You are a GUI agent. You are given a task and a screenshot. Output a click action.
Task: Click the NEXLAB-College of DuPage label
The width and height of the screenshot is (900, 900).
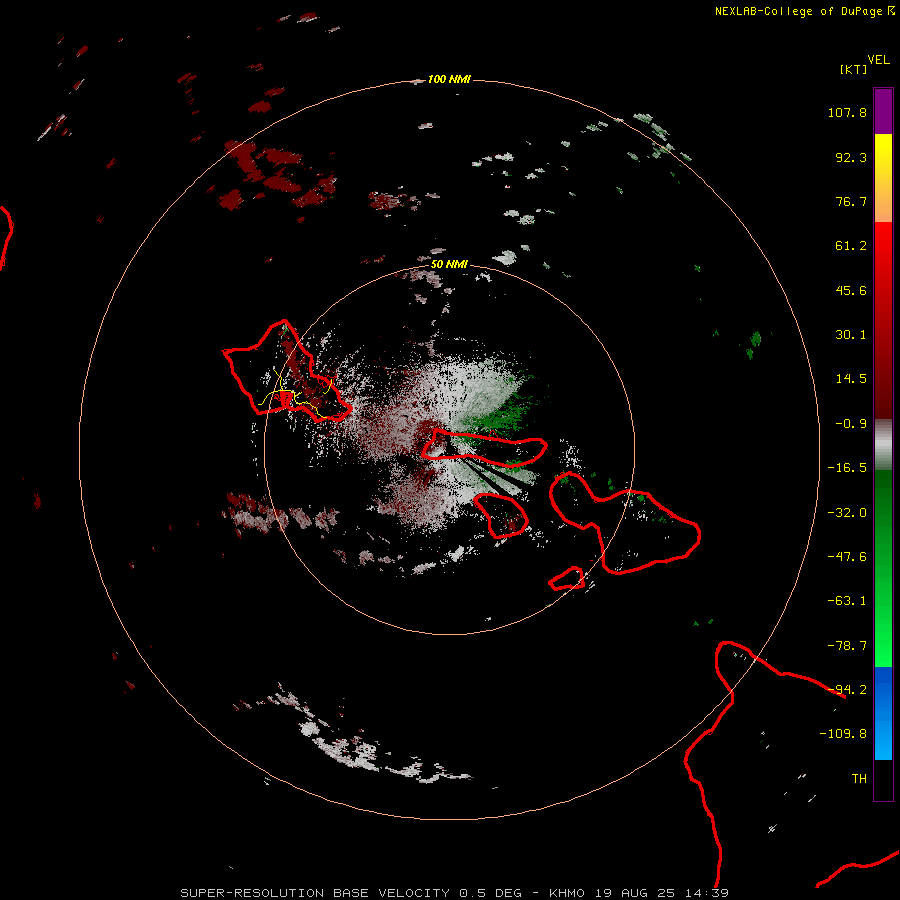click(805, 11)
